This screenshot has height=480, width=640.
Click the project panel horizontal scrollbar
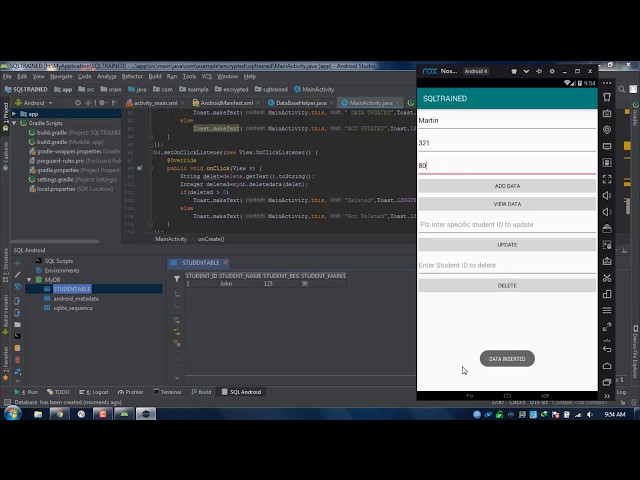point(55,241)
